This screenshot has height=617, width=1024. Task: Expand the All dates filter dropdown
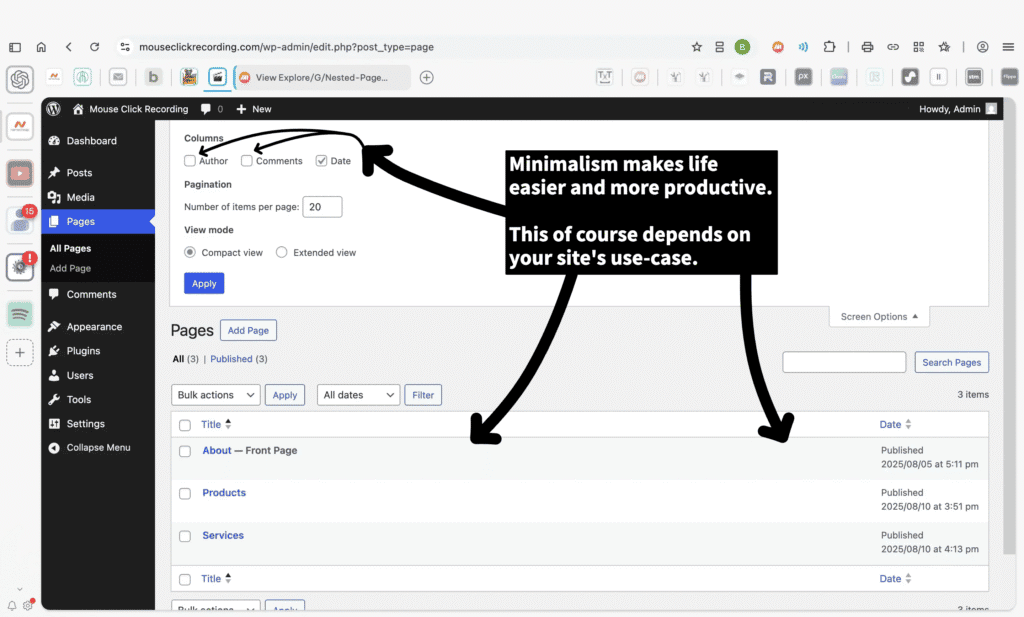pos(358,395)
